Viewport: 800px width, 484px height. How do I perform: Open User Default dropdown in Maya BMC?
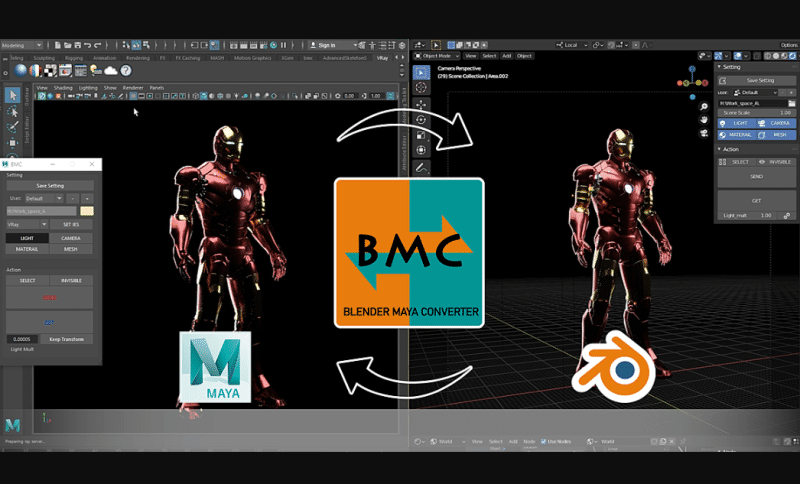click(44, 198)
